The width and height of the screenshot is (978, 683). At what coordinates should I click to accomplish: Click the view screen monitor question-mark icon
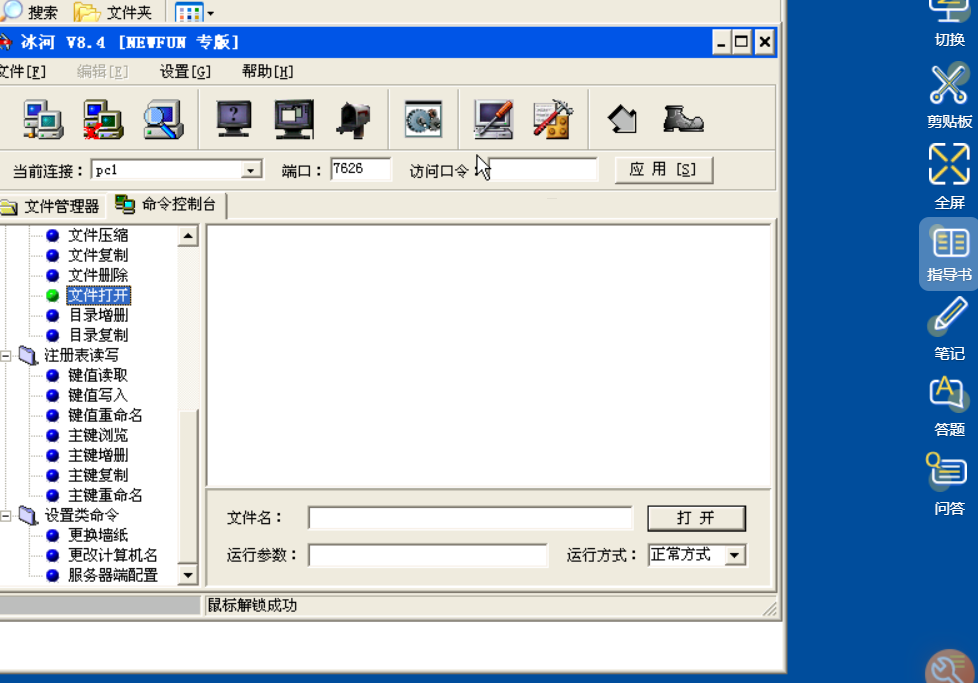pyautogui.click(x=234, y=119)
